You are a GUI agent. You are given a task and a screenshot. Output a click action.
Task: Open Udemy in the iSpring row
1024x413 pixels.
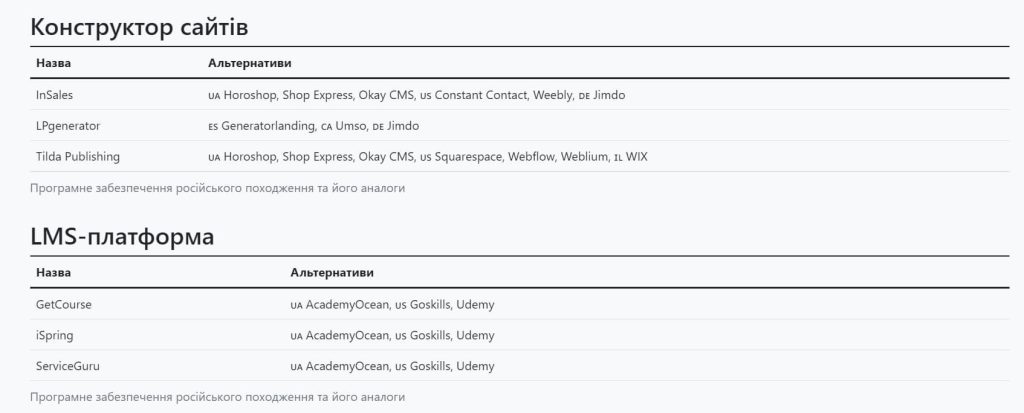pos(475,335)
